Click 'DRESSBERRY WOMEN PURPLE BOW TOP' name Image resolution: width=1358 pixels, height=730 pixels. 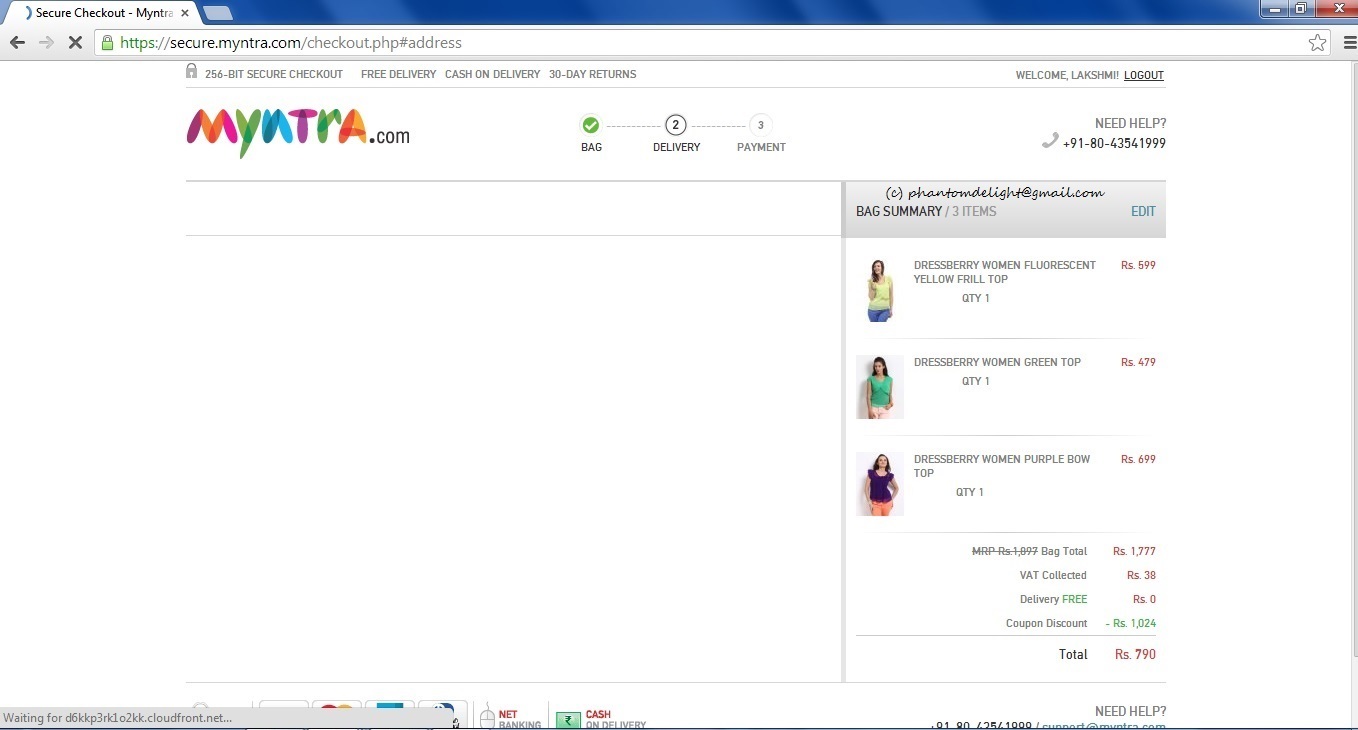click(x=1002, y=466)
